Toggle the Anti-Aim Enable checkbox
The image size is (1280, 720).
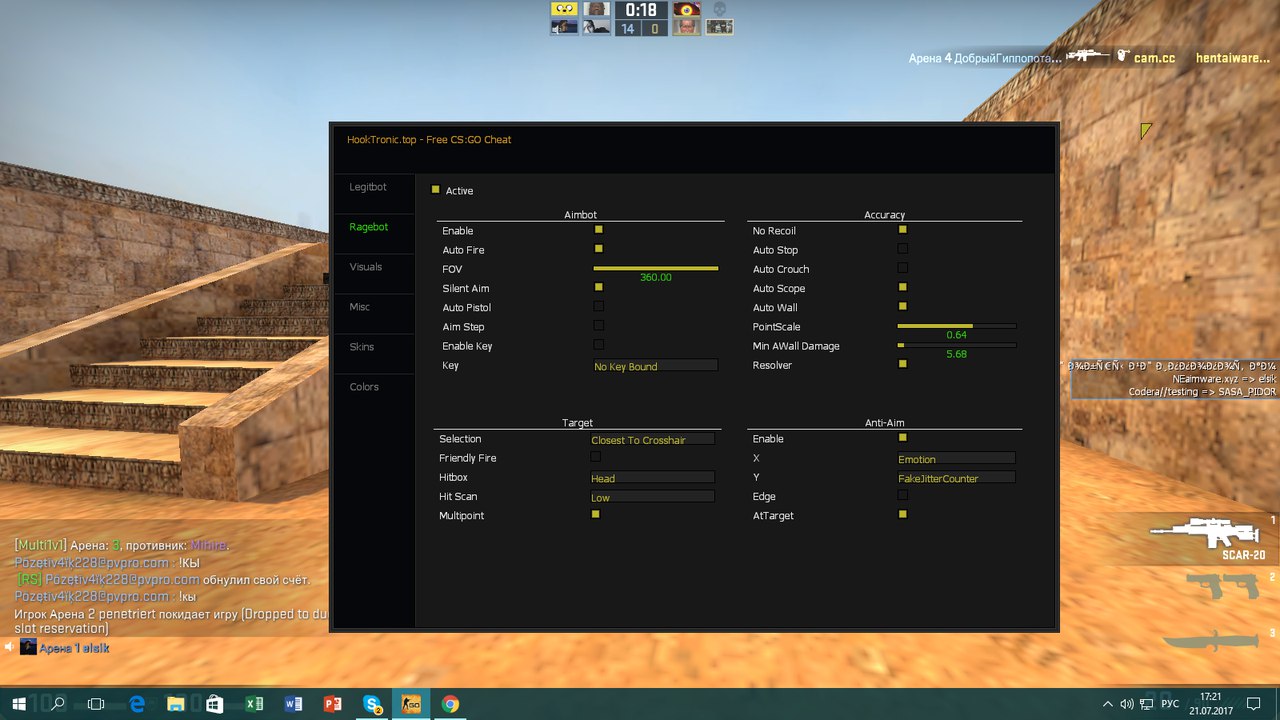pyautogui.click(x=902, y=437)
